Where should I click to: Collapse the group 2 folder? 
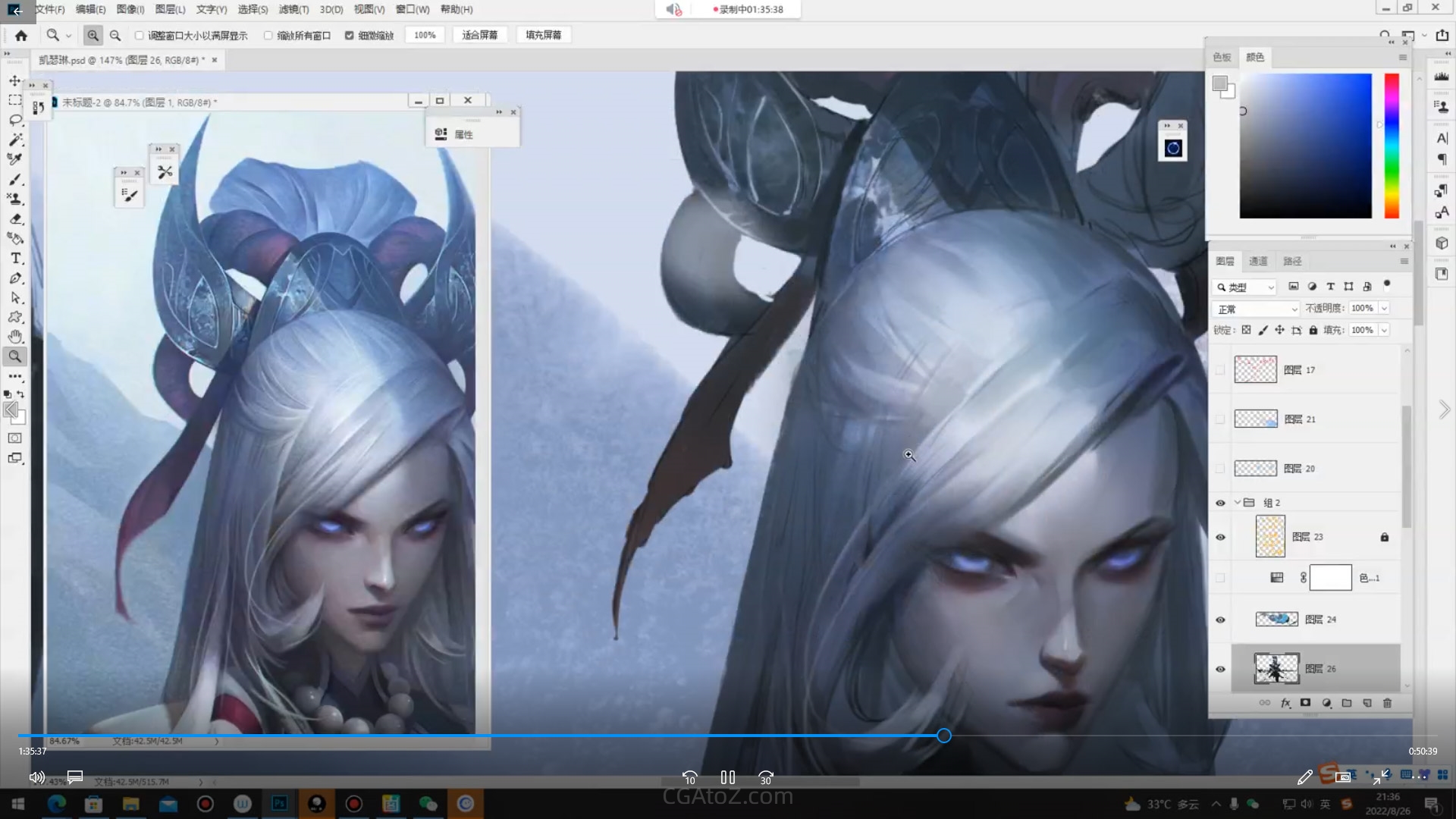pyautogui.click(x=1238, y=502)
